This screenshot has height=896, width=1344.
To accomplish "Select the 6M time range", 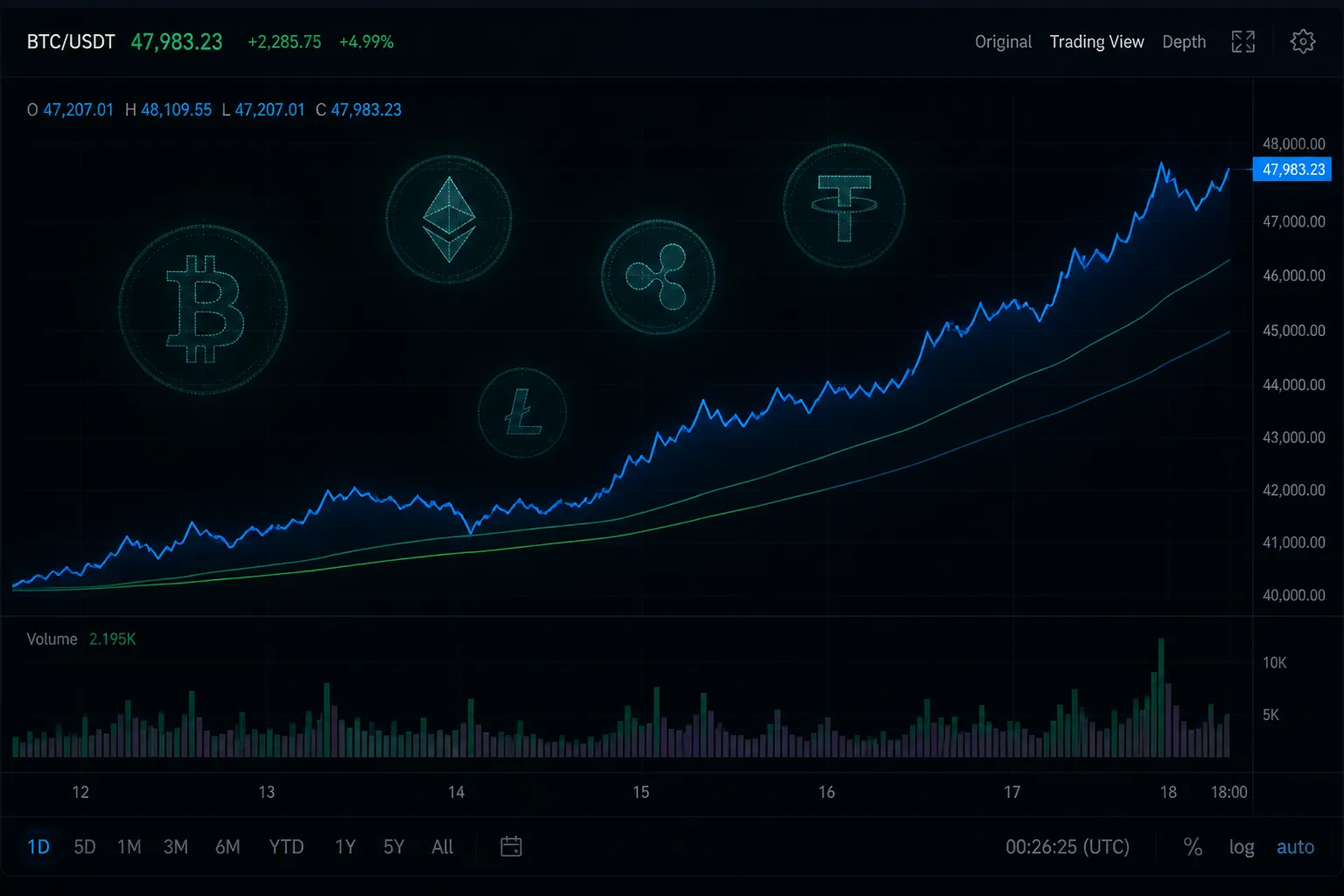I will (x=227, y=847).
